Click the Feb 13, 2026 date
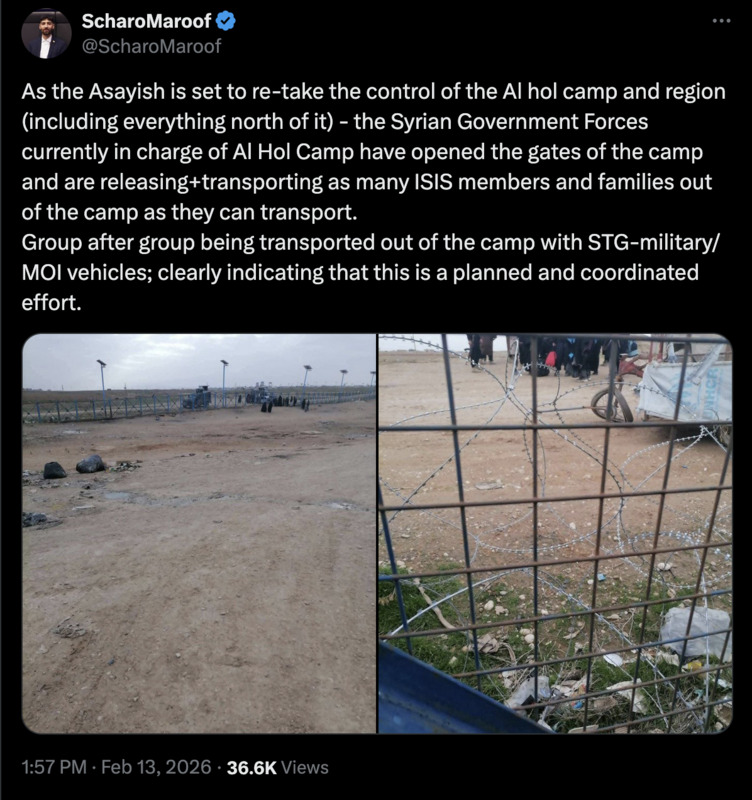This screenshot has width=752, height=800. coord(156,767)
